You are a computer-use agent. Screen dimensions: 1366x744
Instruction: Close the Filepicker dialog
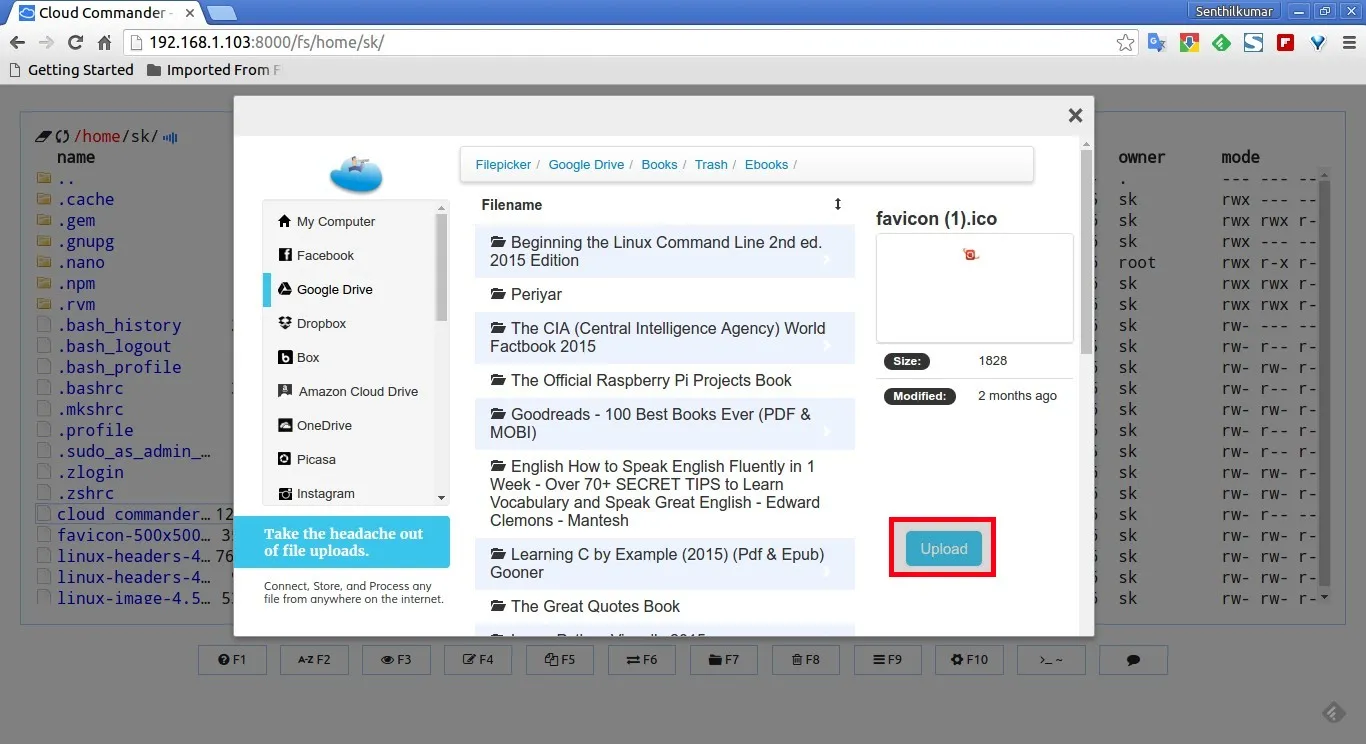pyautogui.click(x=1075, y=115)
